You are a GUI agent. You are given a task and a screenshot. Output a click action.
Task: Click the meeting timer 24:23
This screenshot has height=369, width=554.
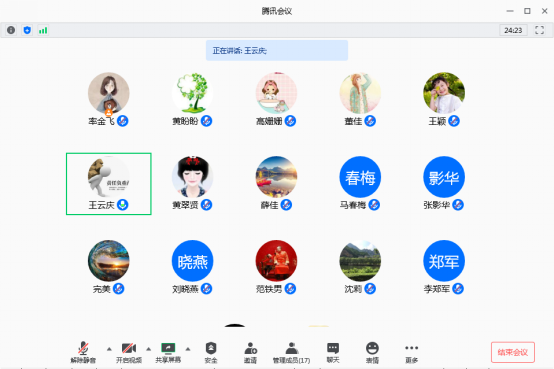coord(513,30)
